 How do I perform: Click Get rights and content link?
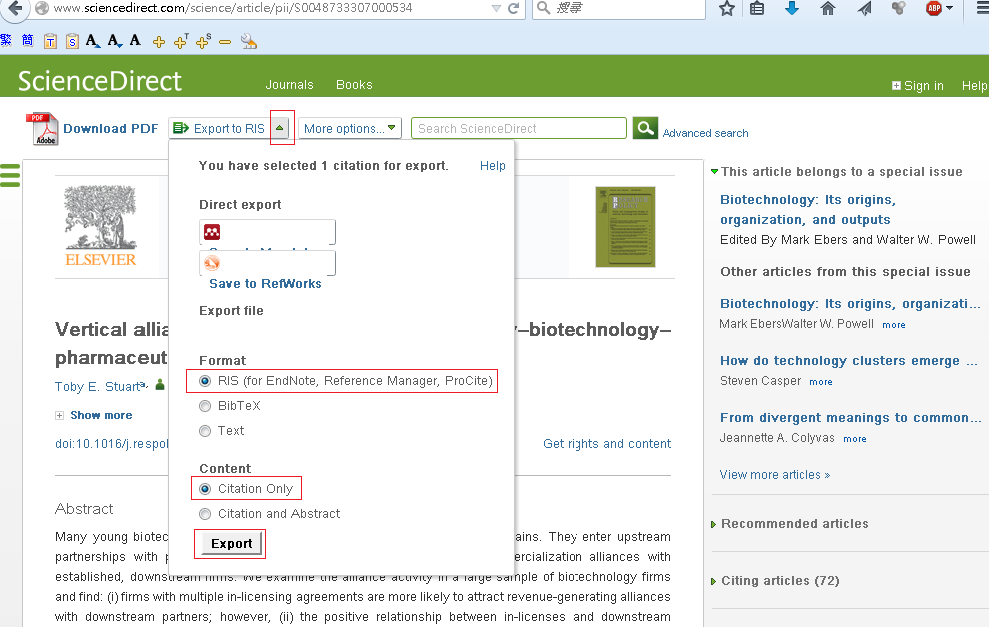[x=607, y=444]
